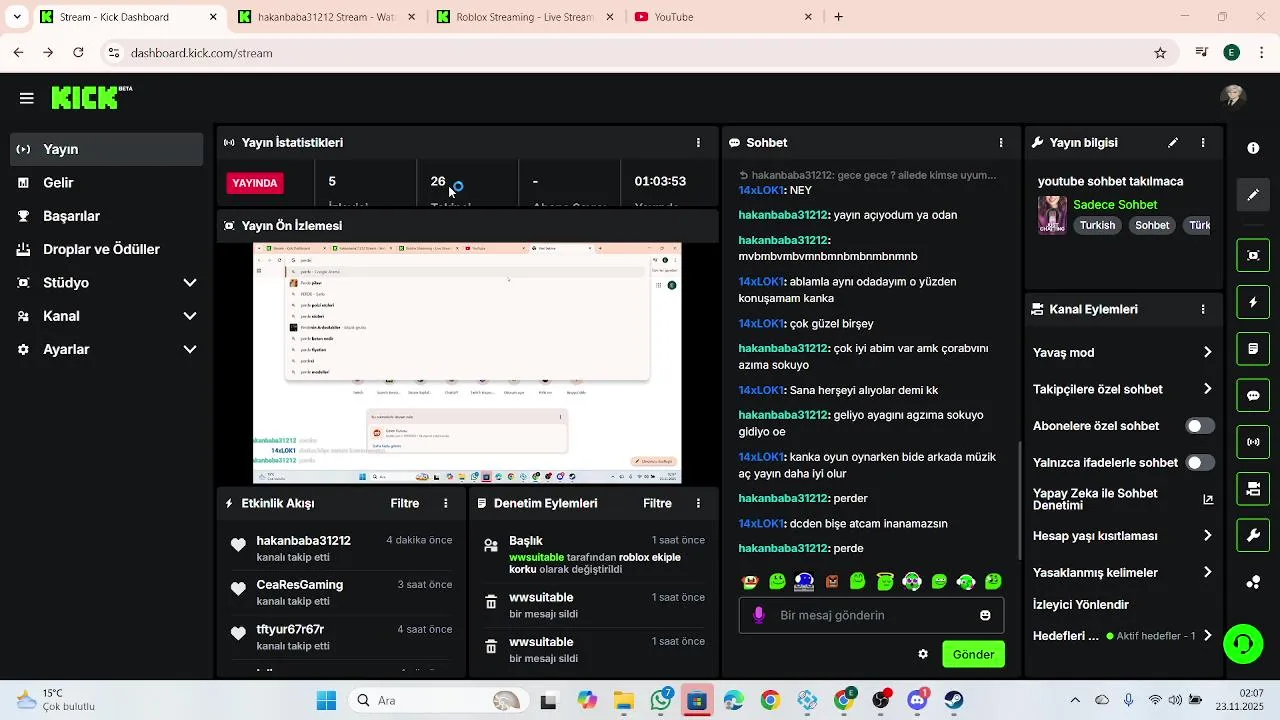The width and height of the screenshot is (1280, 720).
Task: Open Filtre in Etkinlik Akışı panel
Action: [405, 504]
